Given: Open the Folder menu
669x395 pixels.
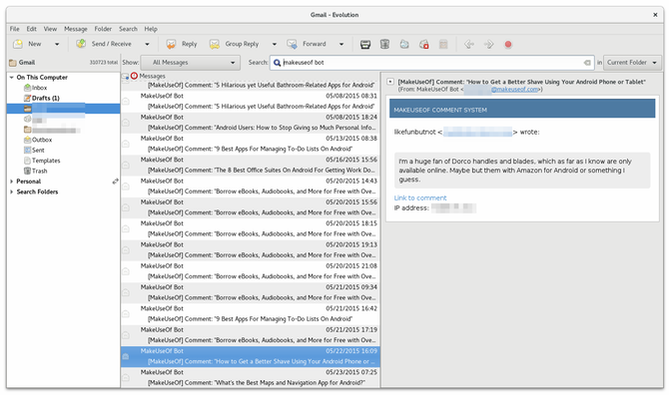Looking at the screenshot, I should (103, 29).
